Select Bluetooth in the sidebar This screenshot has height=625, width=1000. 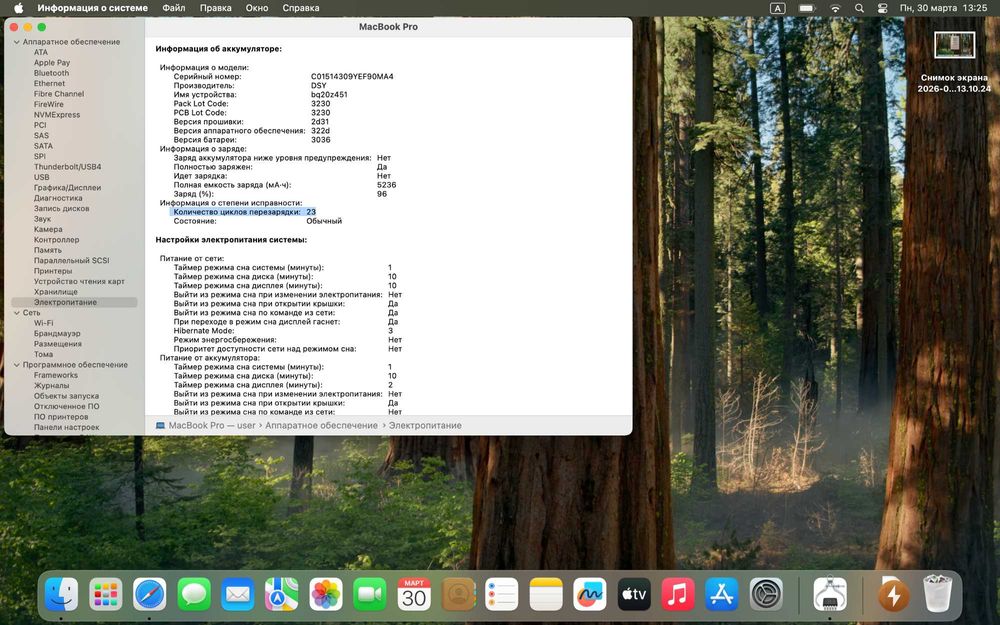(x=51, y=73)
